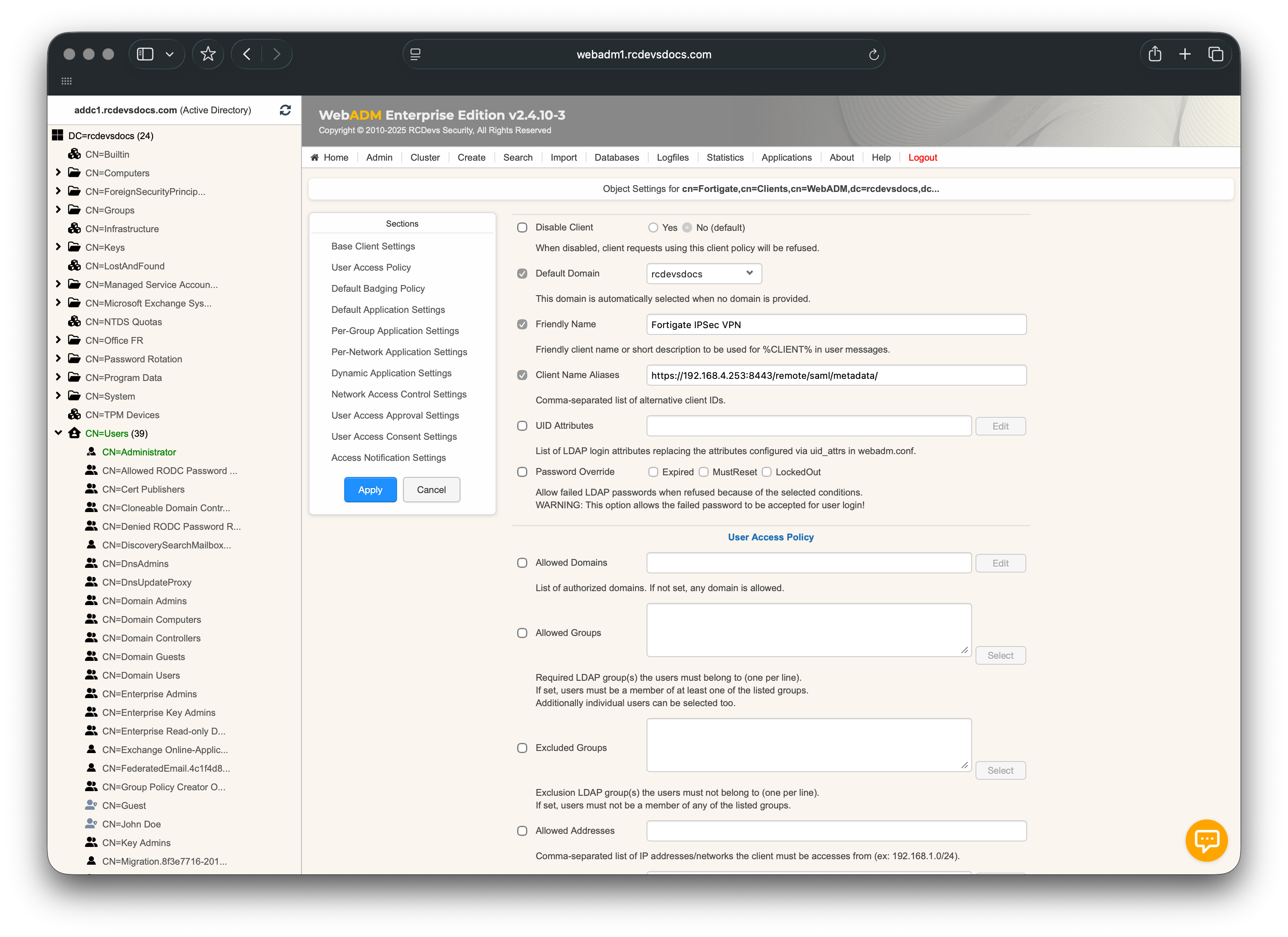
Task: Open a new tab with plus icon
Action: [x=1185, y=55]
